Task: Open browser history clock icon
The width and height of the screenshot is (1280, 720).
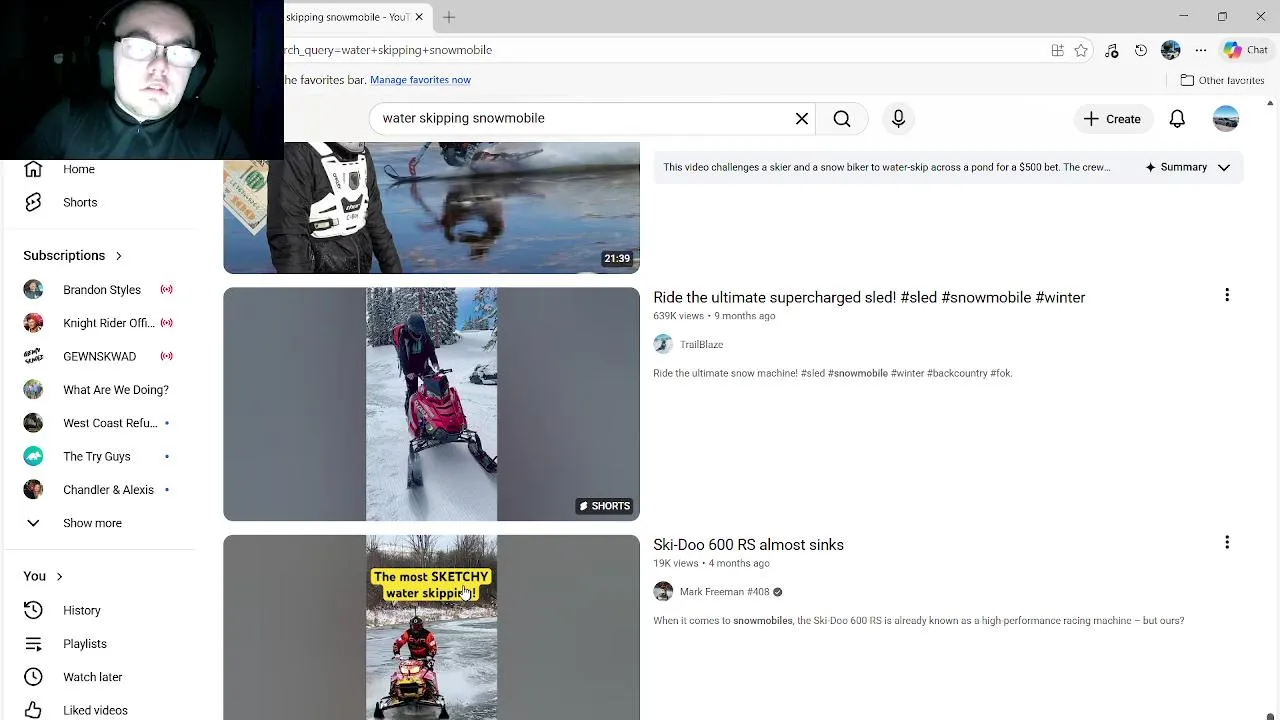Action: (x=1141, y=50)
